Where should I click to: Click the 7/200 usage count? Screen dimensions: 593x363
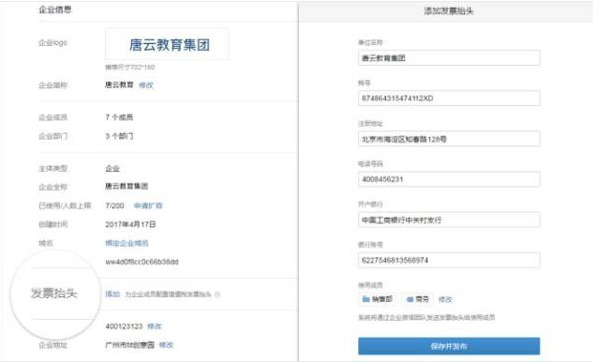point(115,206)
